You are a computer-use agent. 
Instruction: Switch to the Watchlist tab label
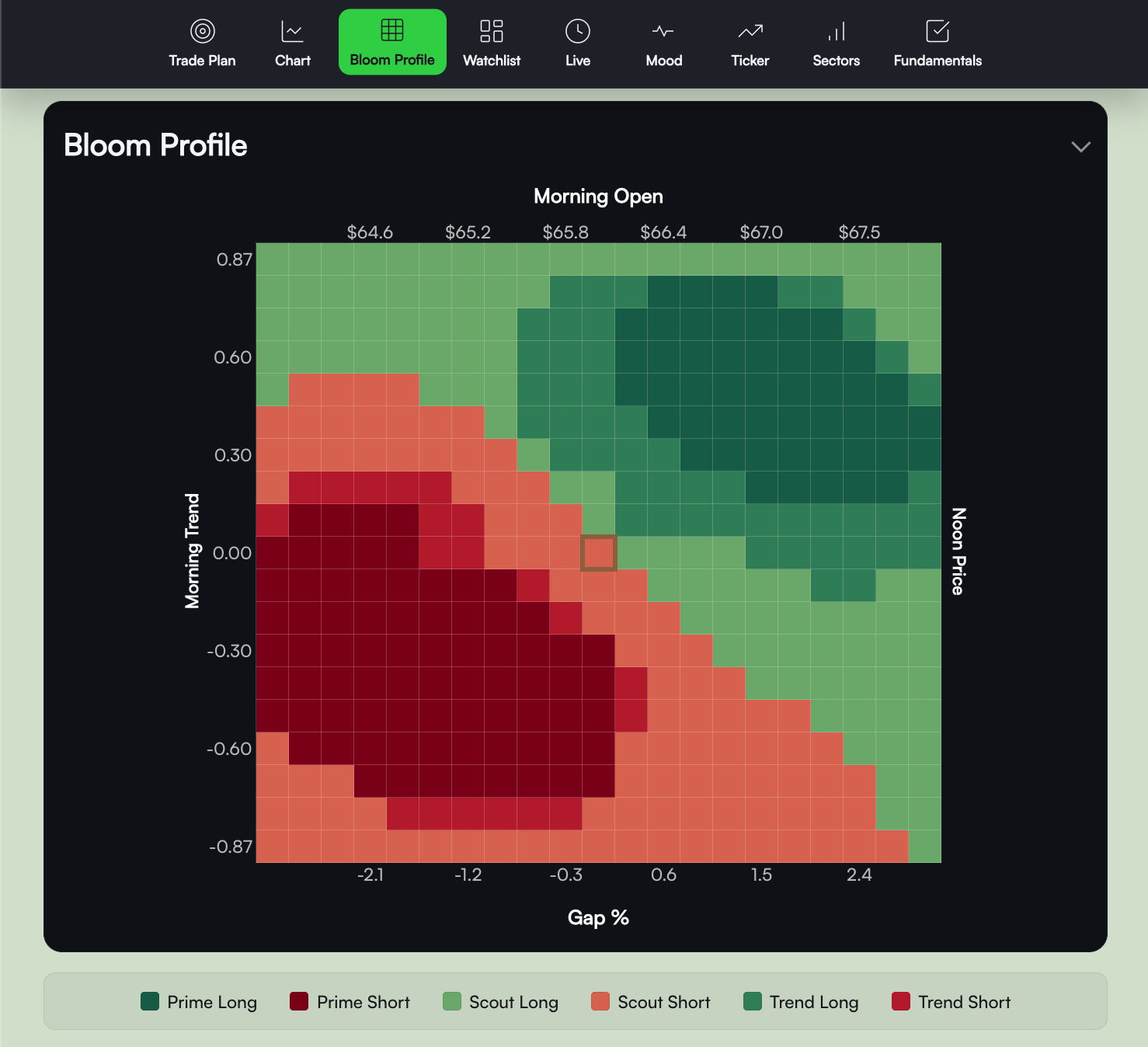[x=492, y=61]
